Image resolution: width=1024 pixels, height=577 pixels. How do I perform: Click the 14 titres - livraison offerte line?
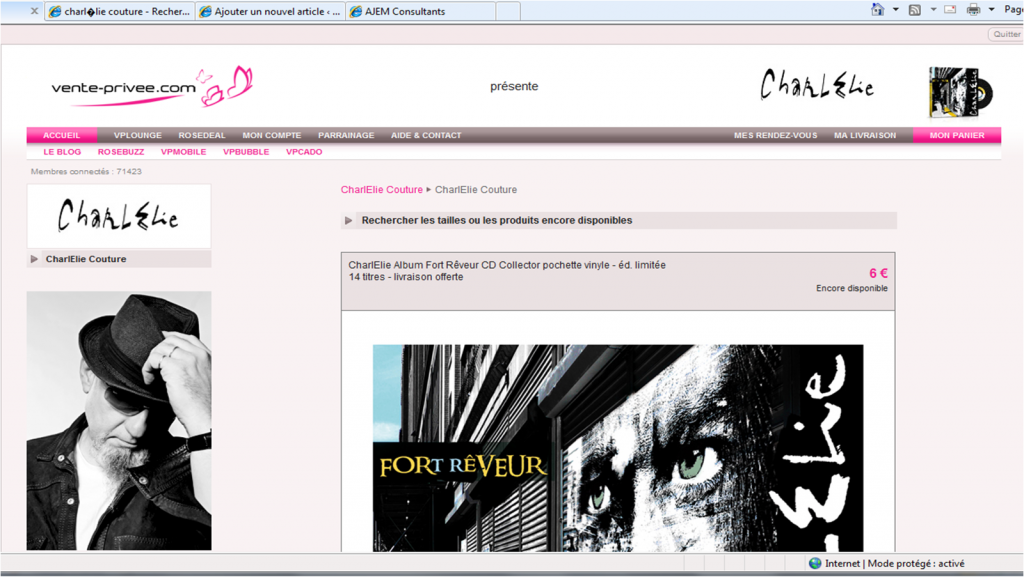pos(406,277)
